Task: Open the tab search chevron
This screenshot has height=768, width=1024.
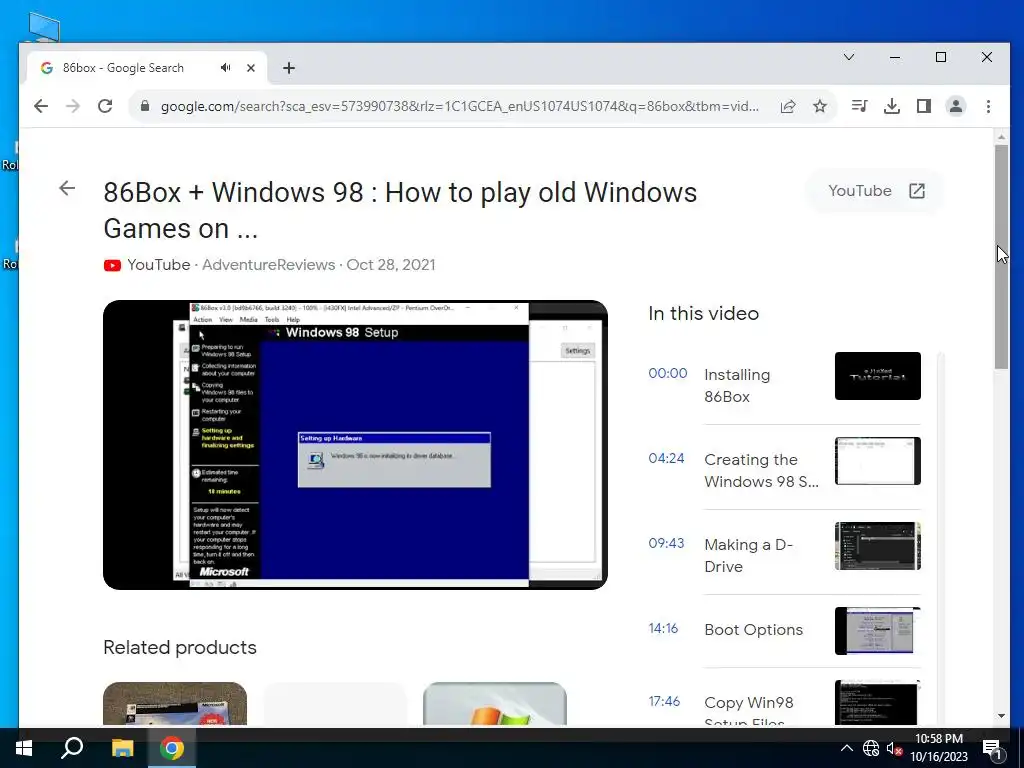Action: coord(849,57)
